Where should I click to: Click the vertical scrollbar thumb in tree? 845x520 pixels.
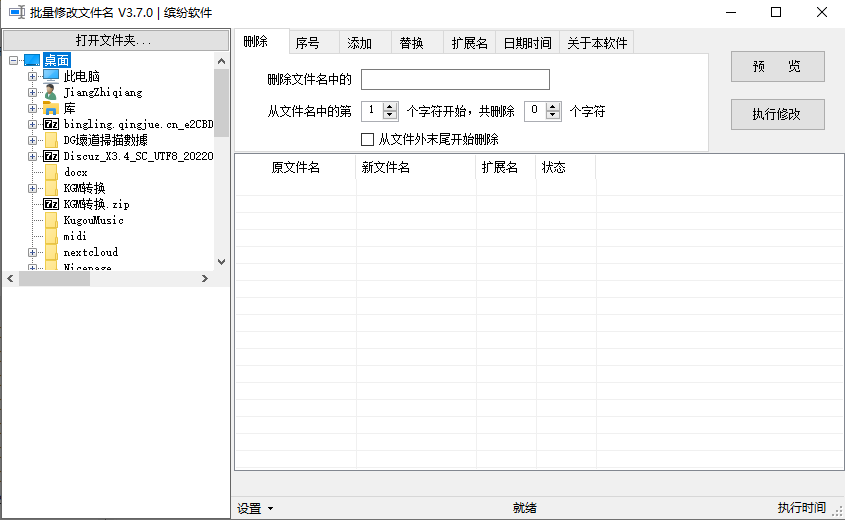pos(221,102)
